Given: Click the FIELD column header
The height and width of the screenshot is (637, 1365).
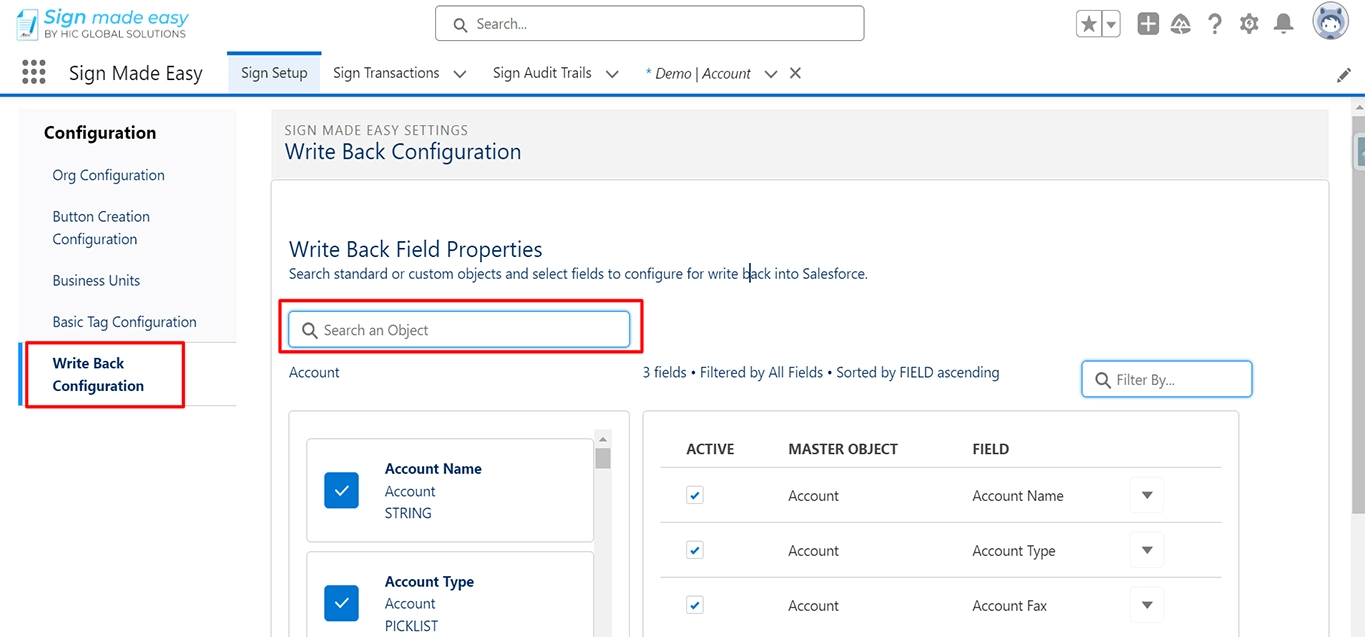Looking at the screenshot, I should pos(991,449).
